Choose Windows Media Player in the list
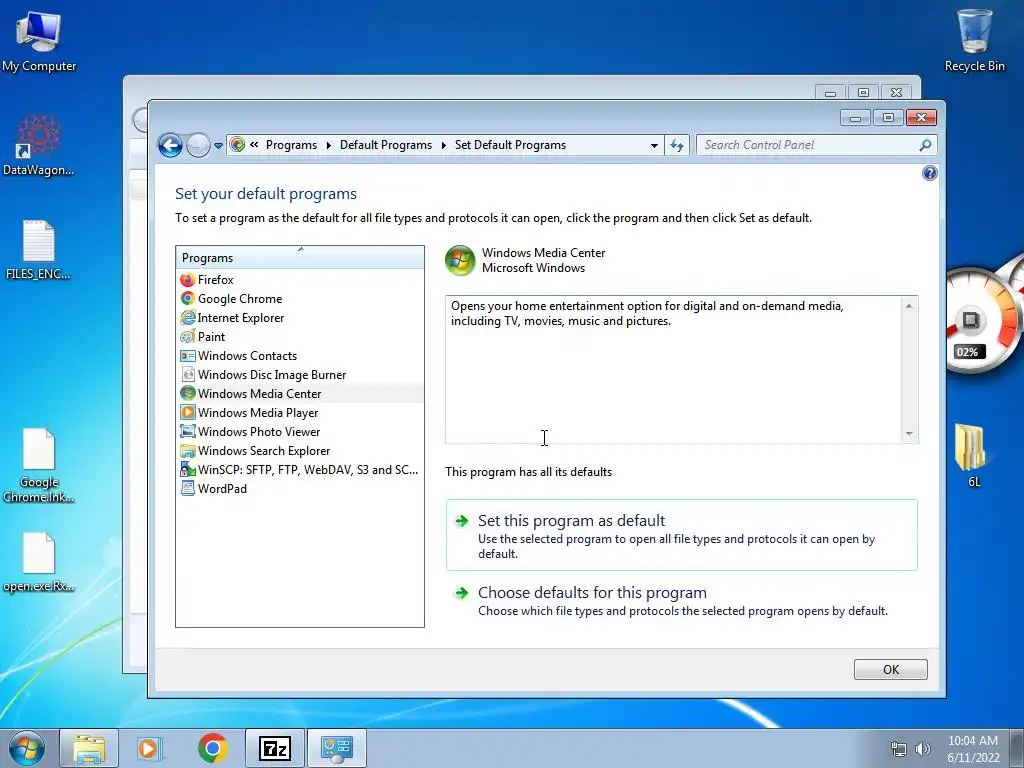The width and height of the screenshot is (1024, 768). (300, 412)
